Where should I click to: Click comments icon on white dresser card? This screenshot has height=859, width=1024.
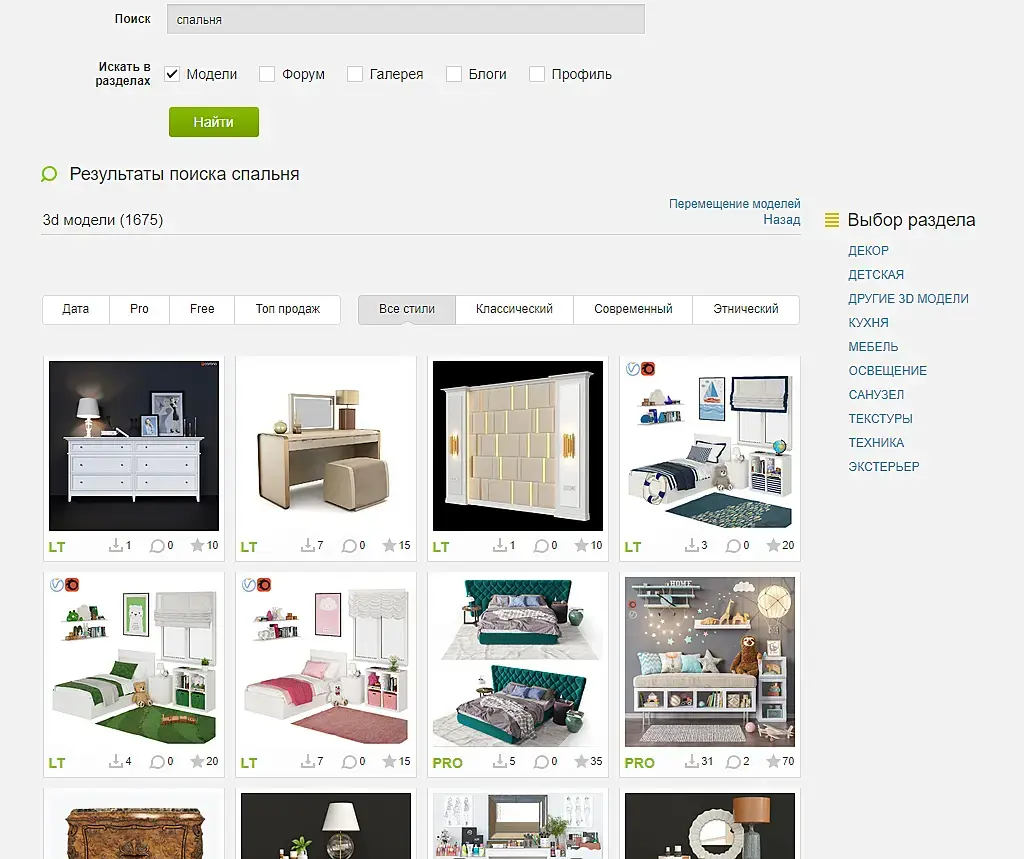point(157,545)
